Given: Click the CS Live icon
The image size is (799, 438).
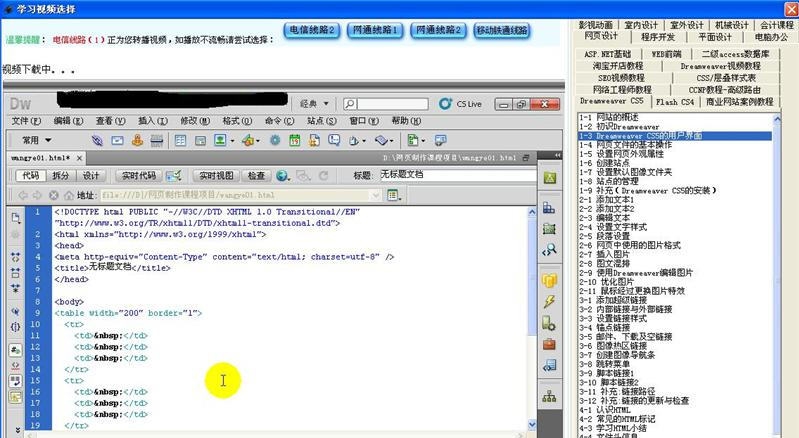Looking at the screenshot, I should coord(445,104).
